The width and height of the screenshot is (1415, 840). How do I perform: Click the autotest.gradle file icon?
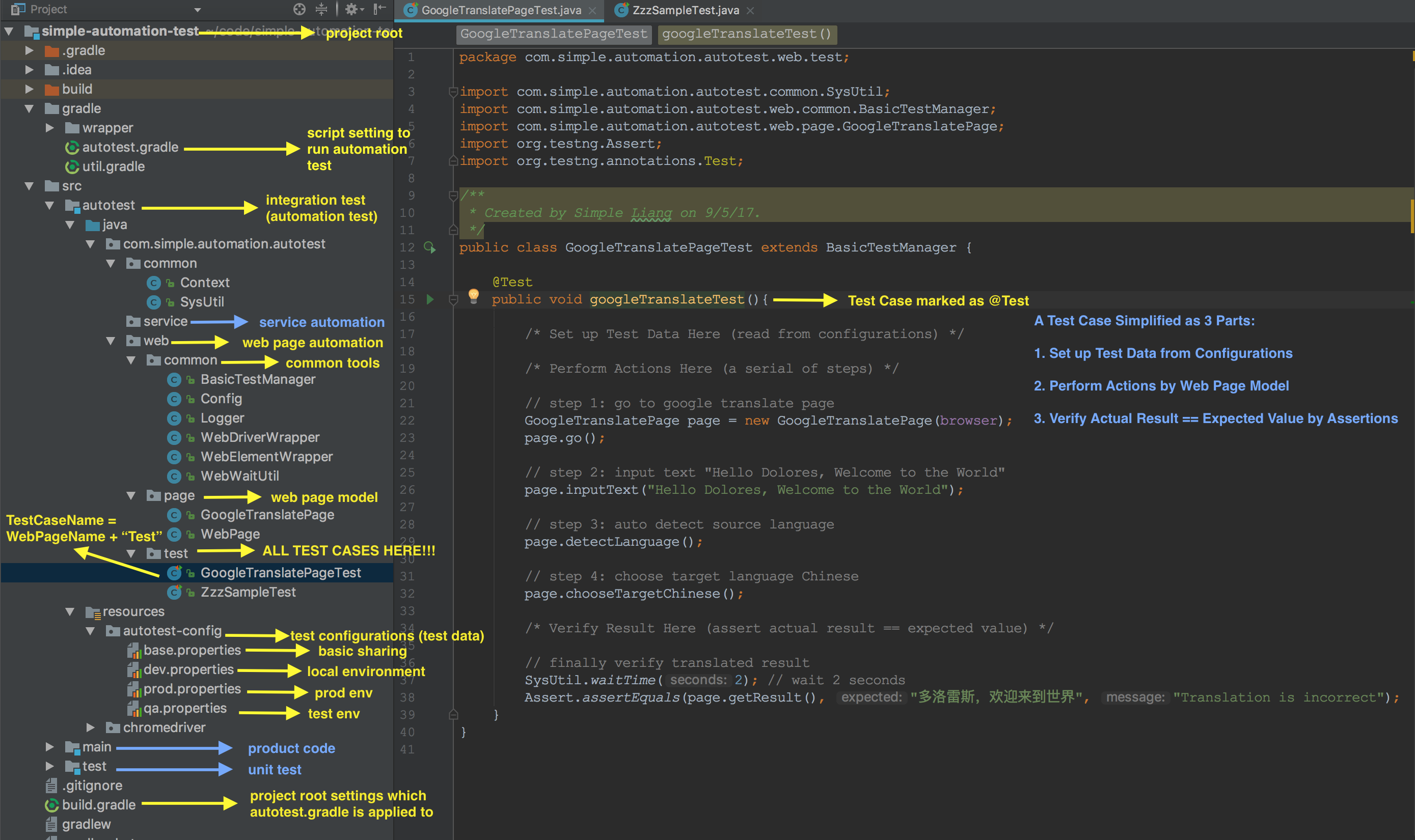[x=72, y=148]
